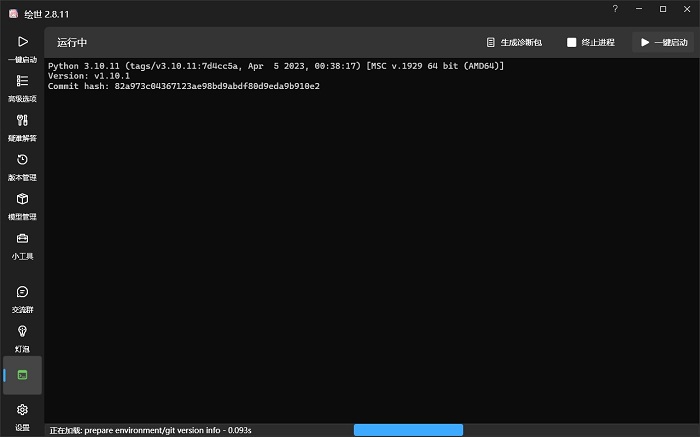
Task: Select the green console icon in sidebar
Action: pyautogui.click(x=22, y=375)
